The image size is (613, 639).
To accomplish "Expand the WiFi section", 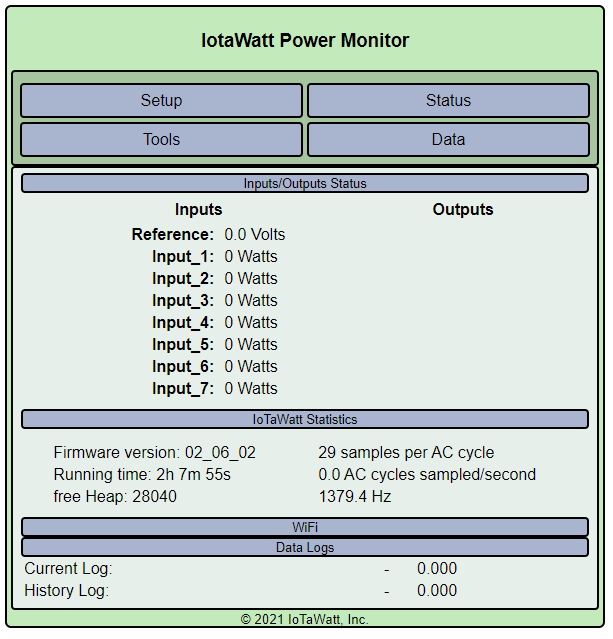I will coord(305,527).
